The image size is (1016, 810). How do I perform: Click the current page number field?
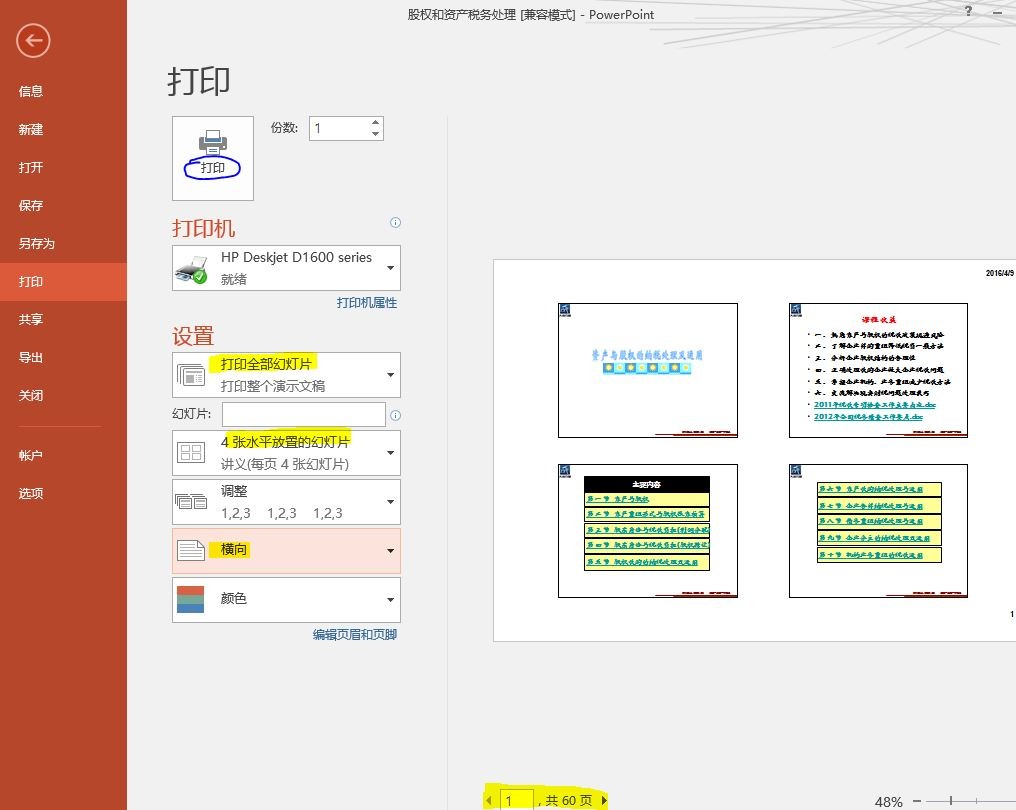click(516, 801)
